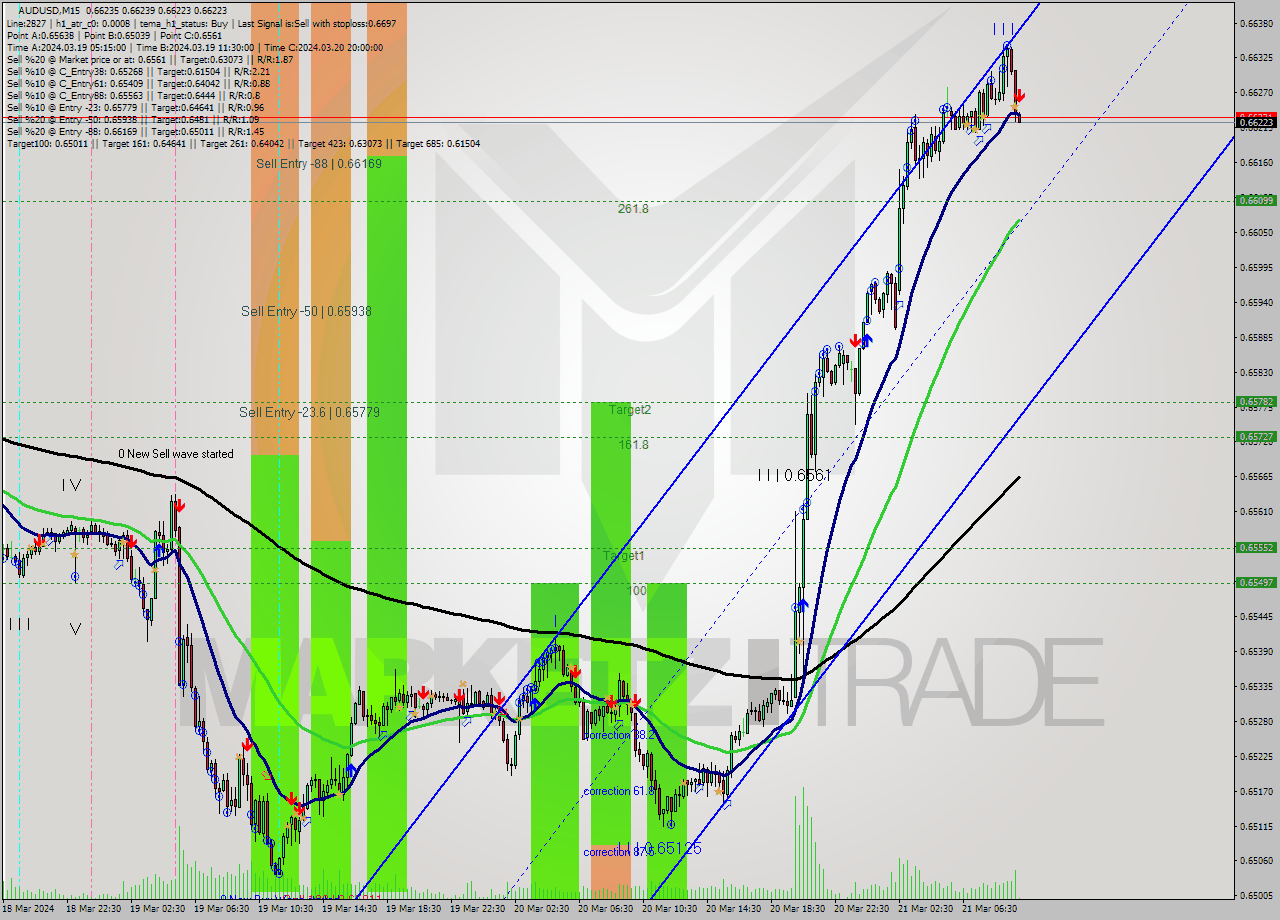The image size is (1280, 920).
Task: Click the 'correction 61.8' label
Action: [619, 791]
